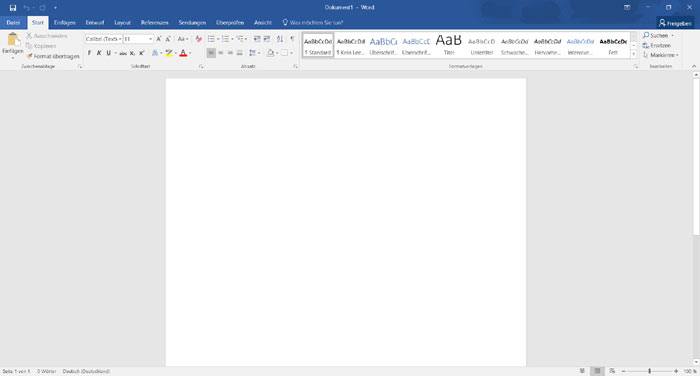Click the align right icon
The height and width of the screenshot is (376, 700).
click(230, 53)
